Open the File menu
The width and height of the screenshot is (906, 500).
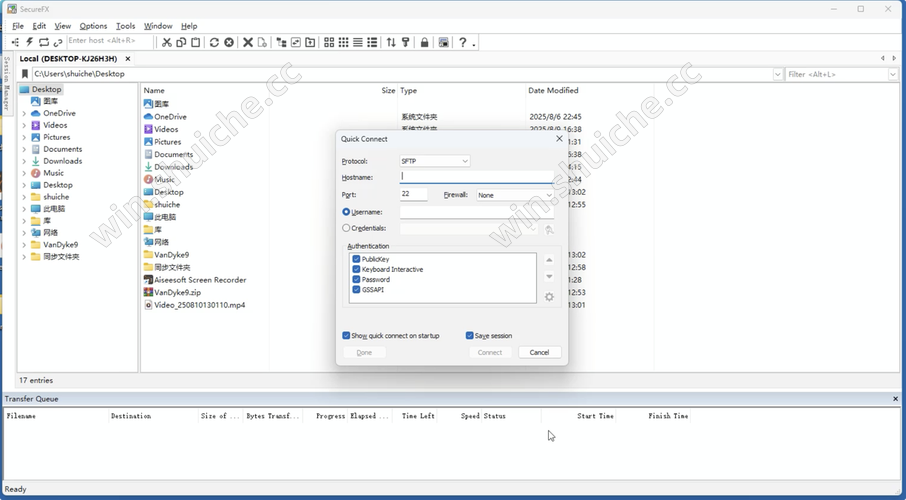pyautogui.click(x=18, y=26)
